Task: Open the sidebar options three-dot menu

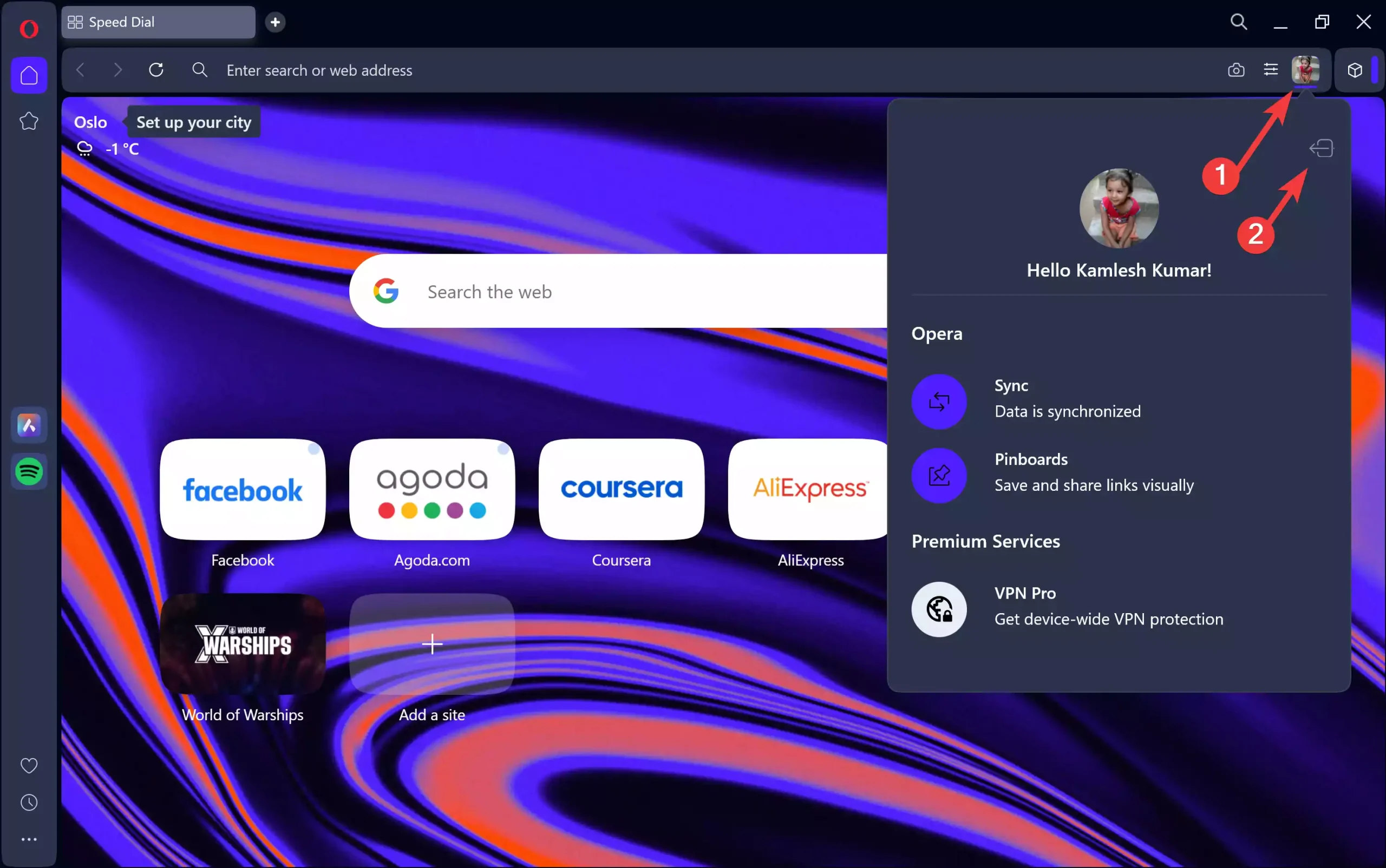Action: tap(29, 839)
